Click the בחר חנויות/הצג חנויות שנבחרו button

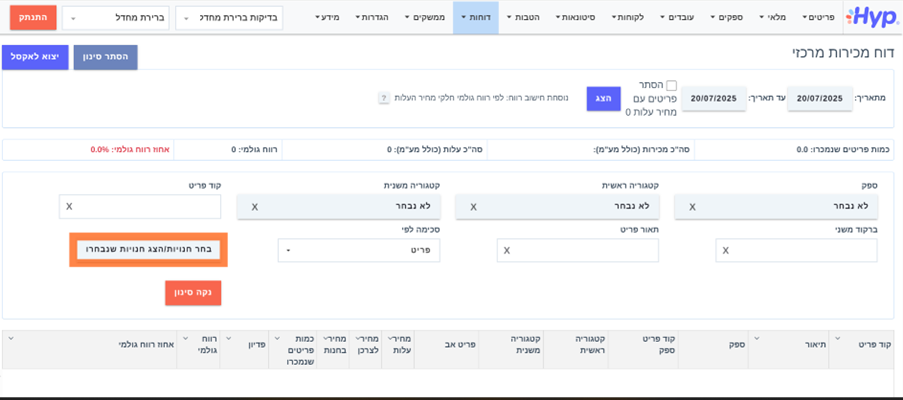(148, 249)
